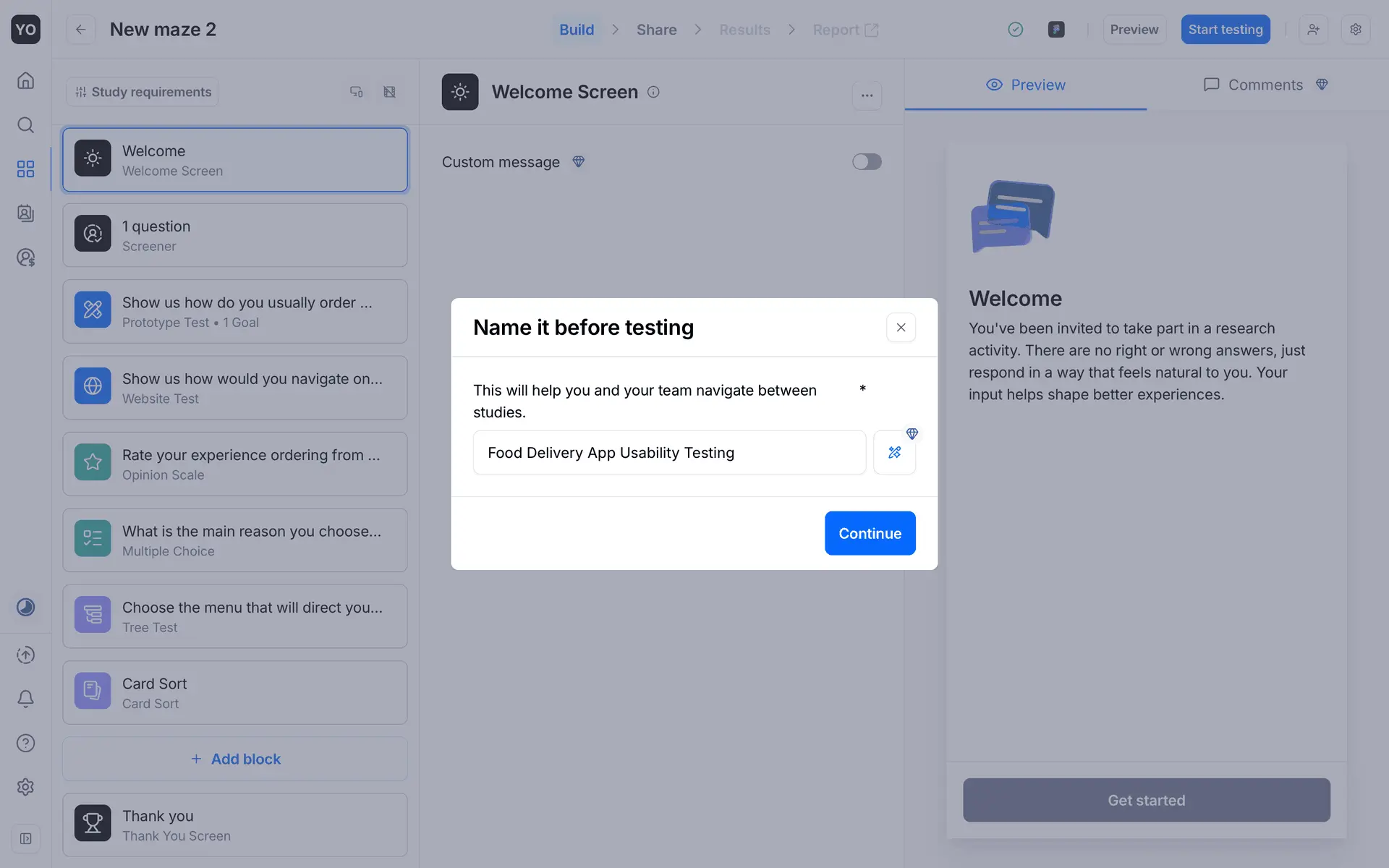Click the invite collaborator icon in header
The image size is (1389, 868).
tap(1313, 30)
